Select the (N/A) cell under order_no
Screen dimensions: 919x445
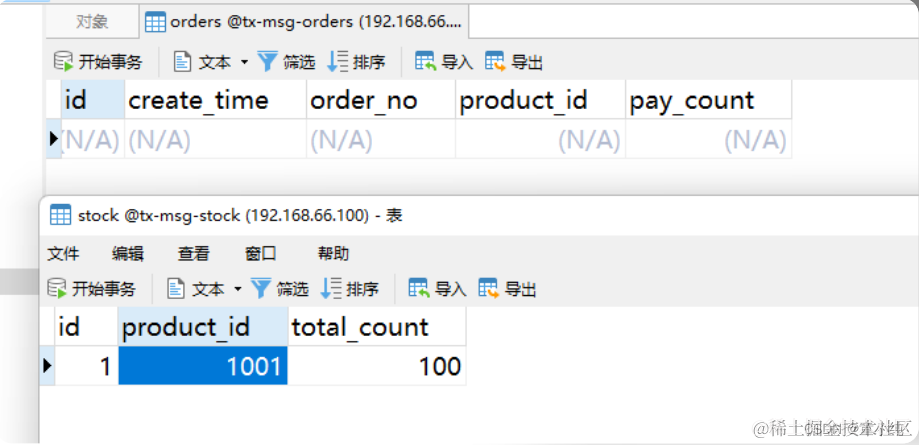tap(381, 140)
